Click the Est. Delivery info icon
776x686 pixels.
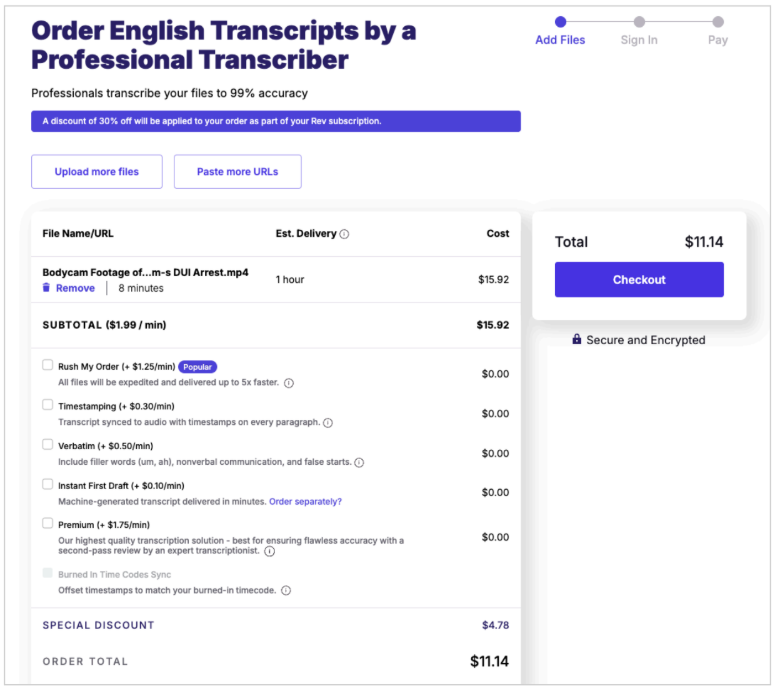tap(344, 234)
